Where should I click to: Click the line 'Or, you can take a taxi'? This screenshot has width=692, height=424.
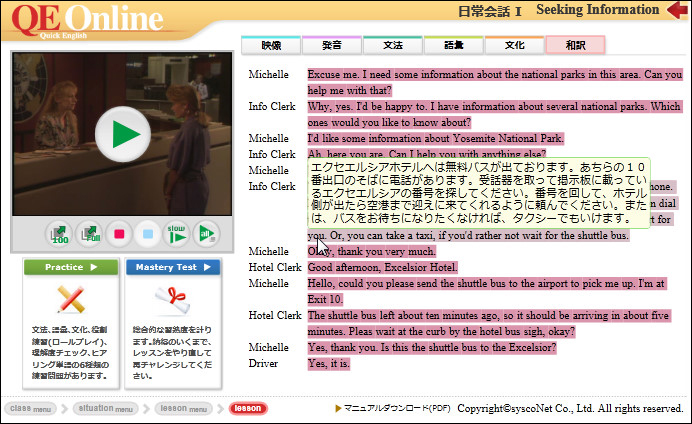(x=479, y=236)
